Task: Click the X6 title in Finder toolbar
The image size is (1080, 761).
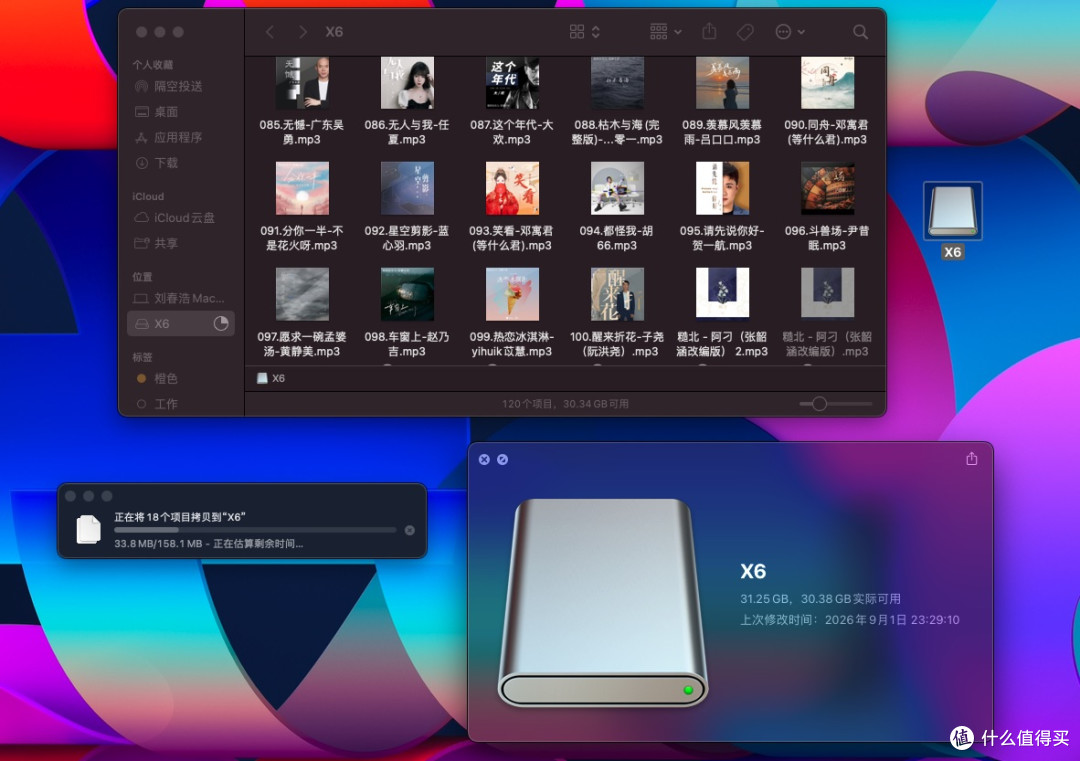Action: pos(334,32)
